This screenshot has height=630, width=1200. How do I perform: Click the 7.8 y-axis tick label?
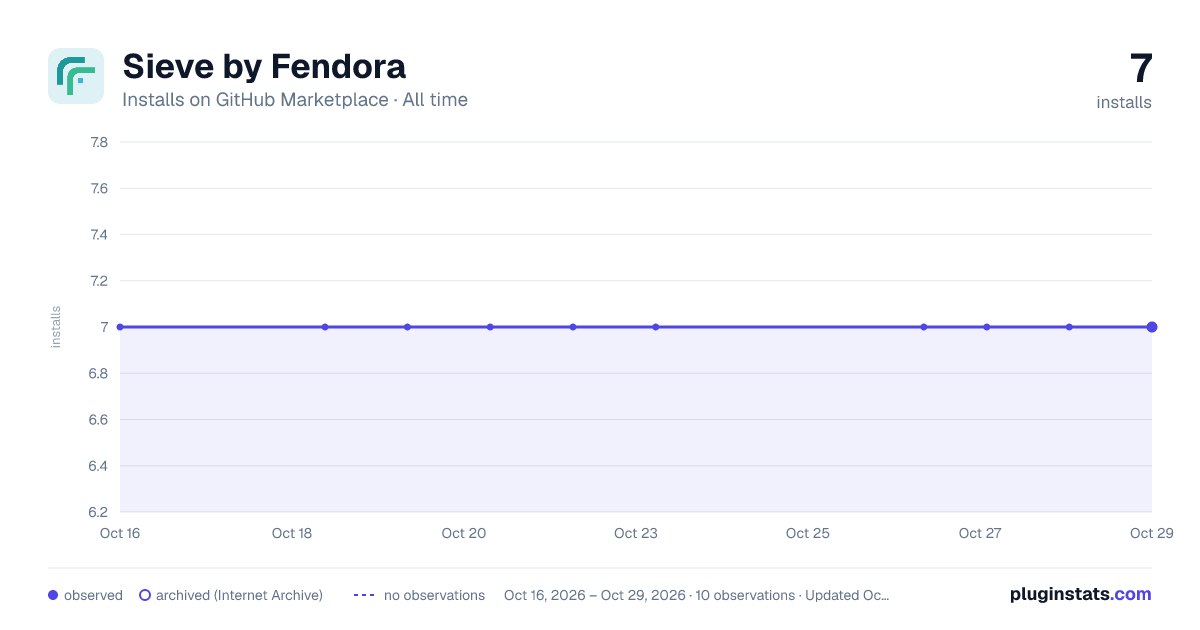click(98, 142)
